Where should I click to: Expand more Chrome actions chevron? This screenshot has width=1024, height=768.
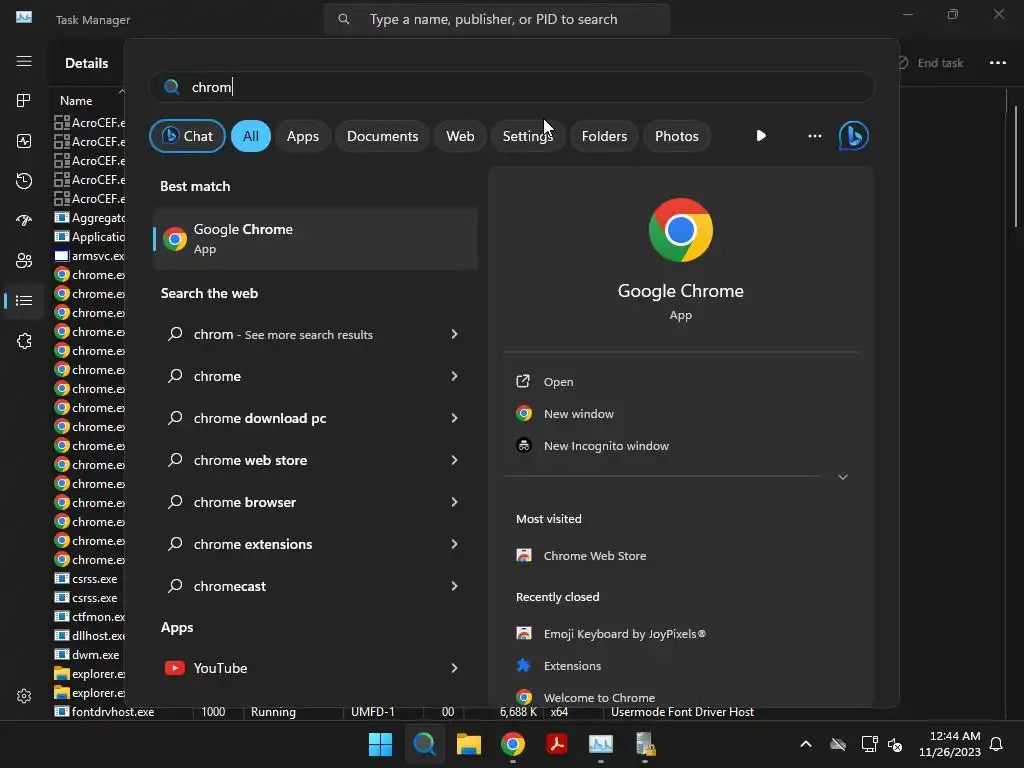tap(843, 477)
